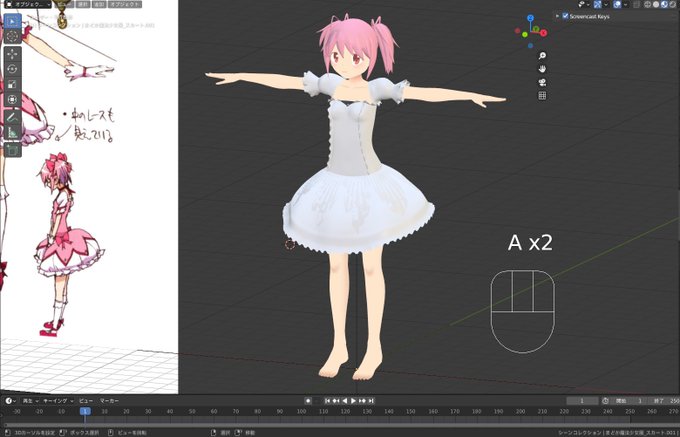Viewport: 680px width, 437px height.
Task: Click frame 100 on the timeline ruler
Action: point(301,411)
